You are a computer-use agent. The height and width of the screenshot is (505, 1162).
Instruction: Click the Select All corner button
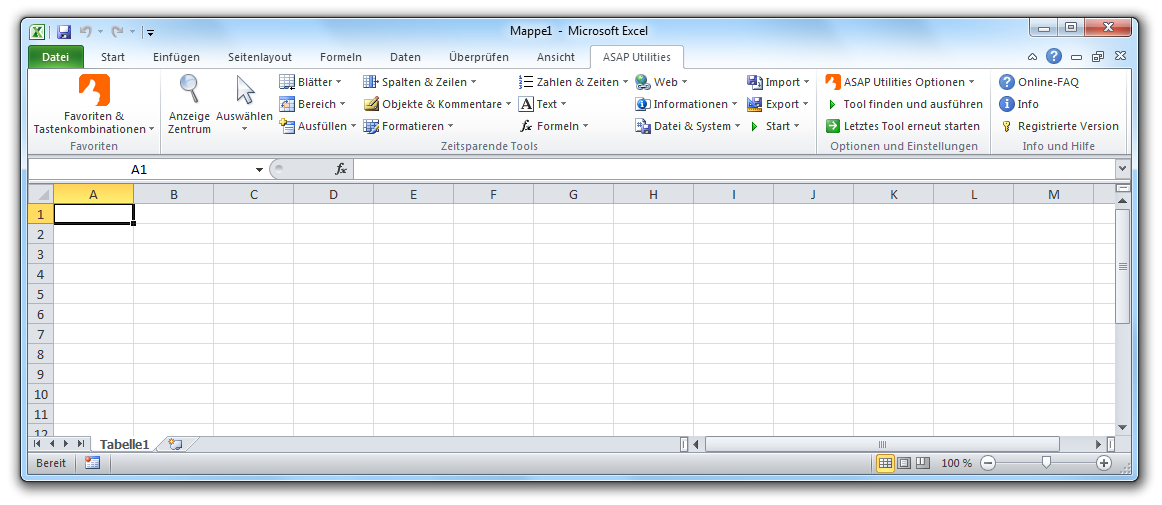[41, 194]
